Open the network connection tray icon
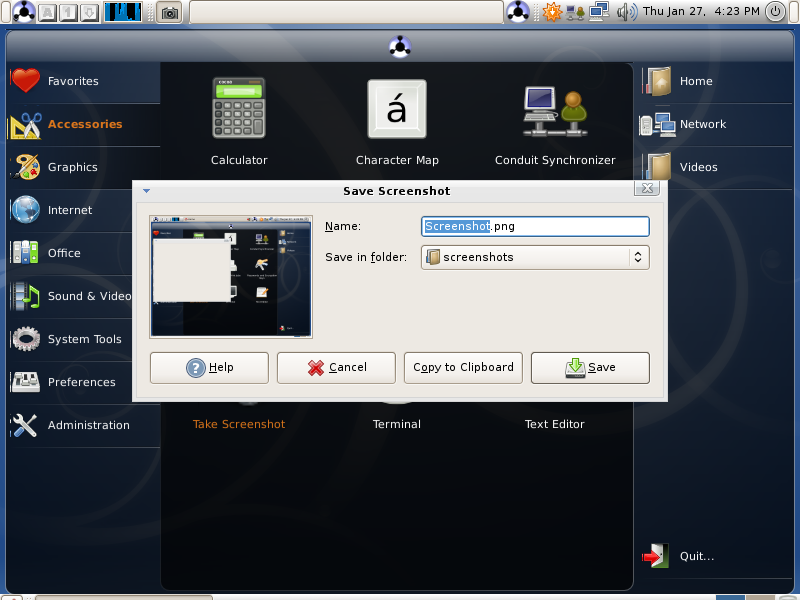This screenshot has width=800, height=600. 599,11
